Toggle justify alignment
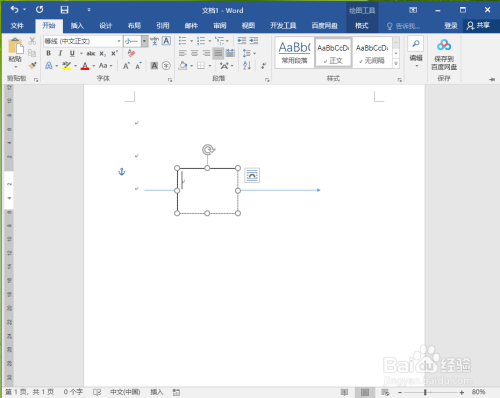 pyautogui.click(x=218, y=53)
